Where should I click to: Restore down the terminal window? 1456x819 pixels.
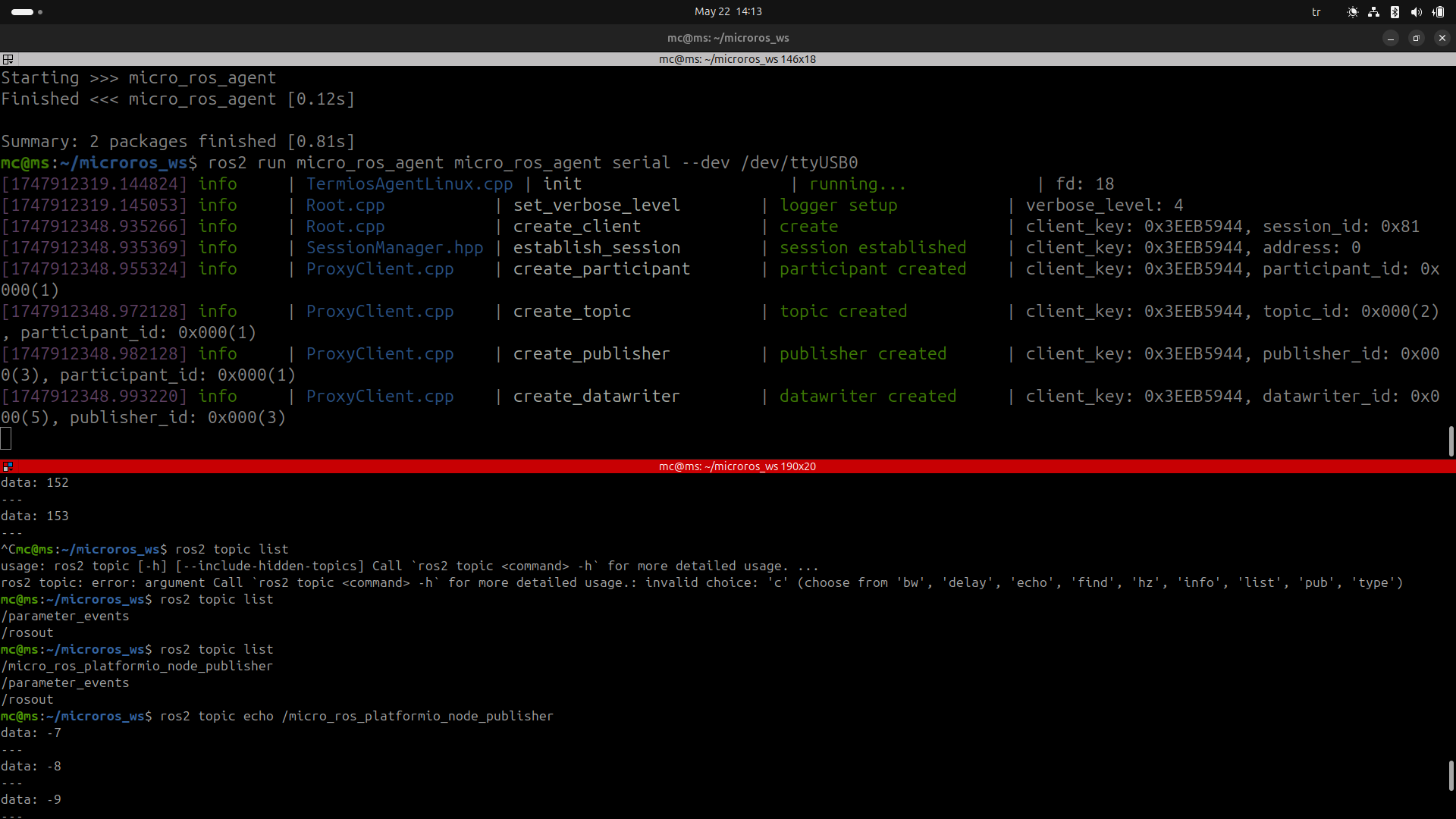[x=1416, y=38]
